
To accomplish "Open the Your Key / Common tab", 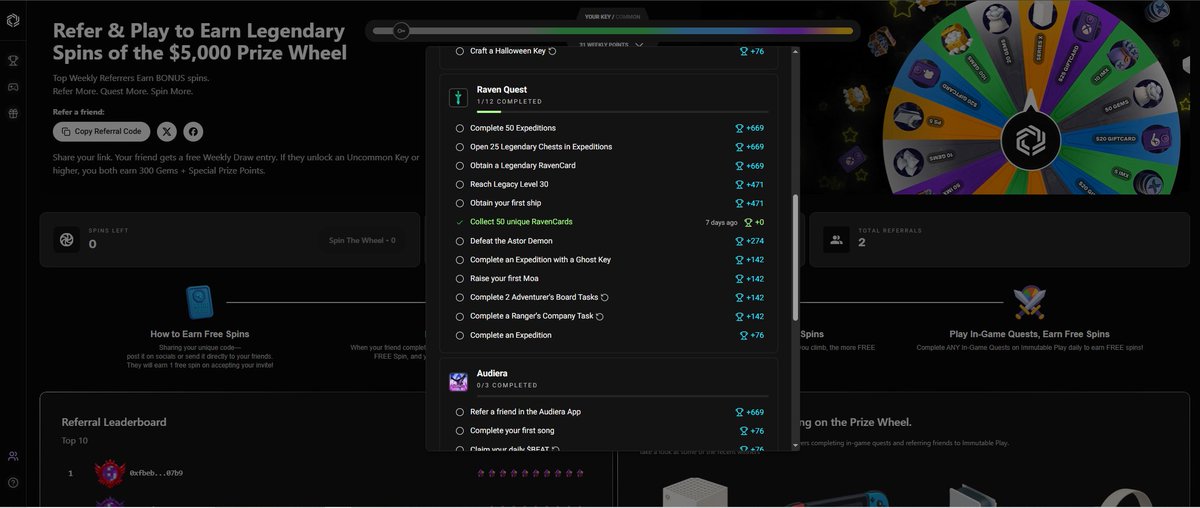I will tap(614, 17).
